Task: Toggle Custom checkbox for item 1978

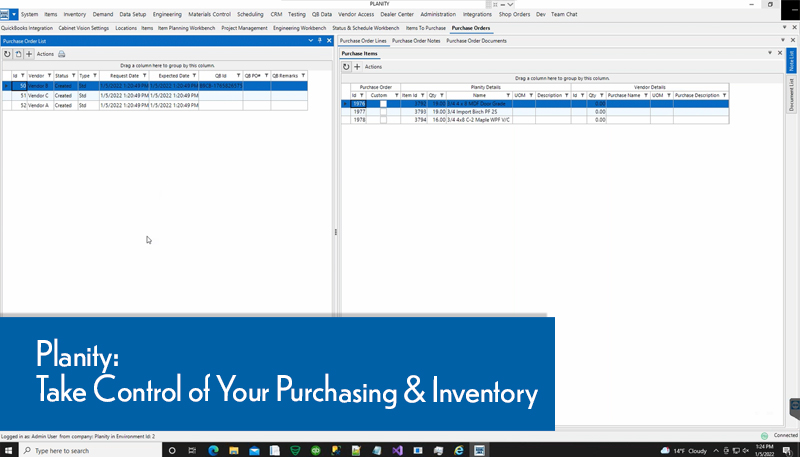Action: (383, 120)
